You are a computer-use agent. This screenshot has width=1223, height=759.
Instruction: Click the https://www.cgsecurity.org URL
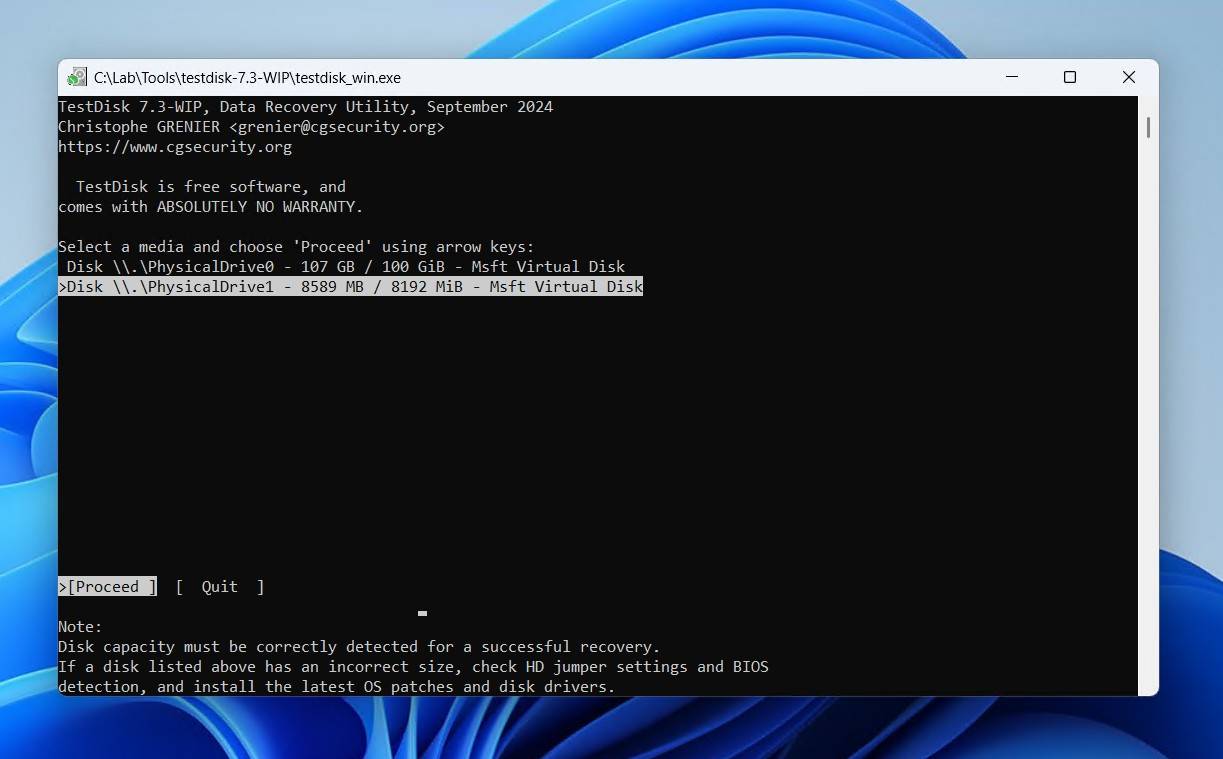click(x=175, y=147)
